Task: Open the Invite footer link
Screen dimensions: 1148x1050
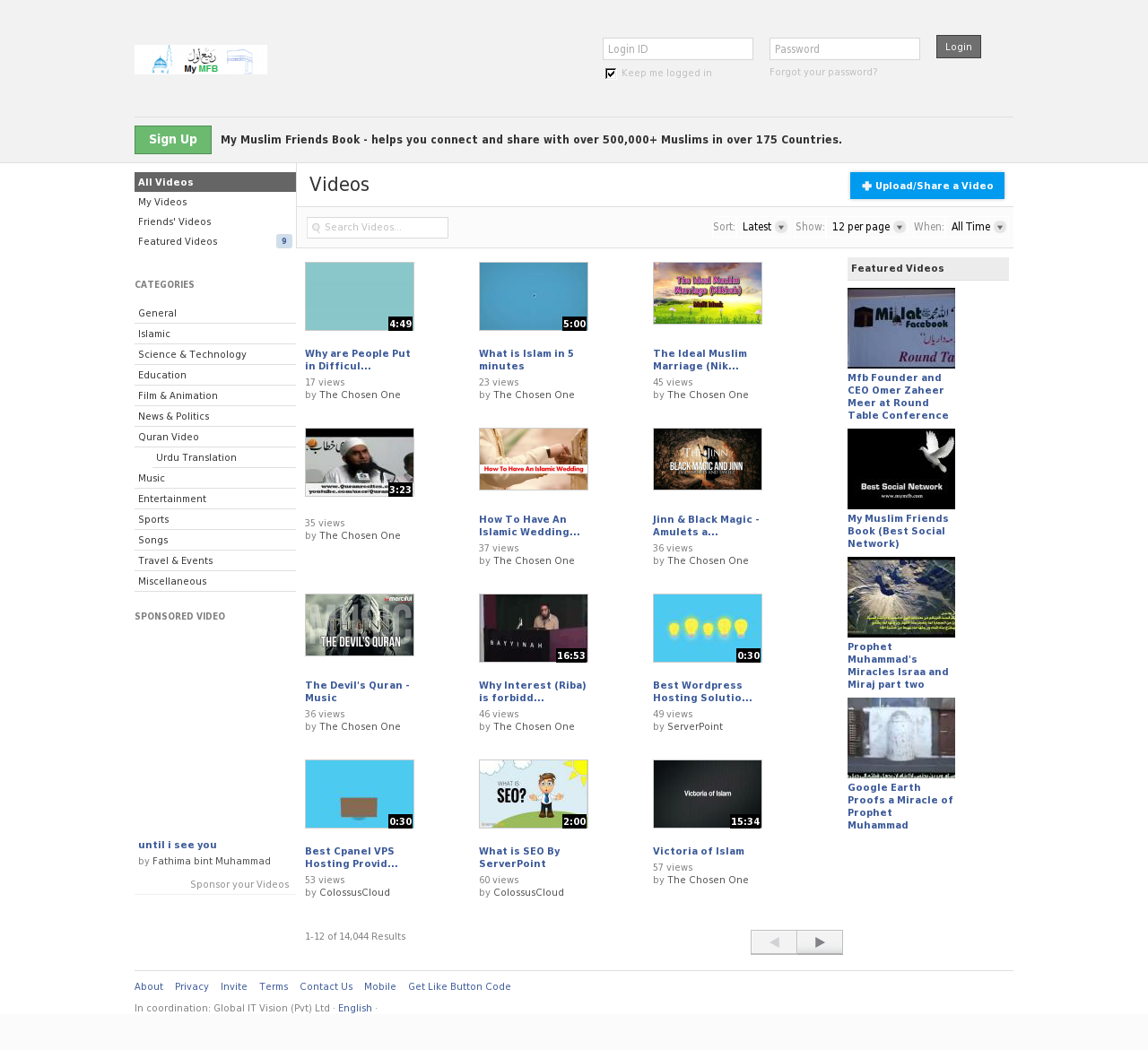Action: click(x=234, y=986)
